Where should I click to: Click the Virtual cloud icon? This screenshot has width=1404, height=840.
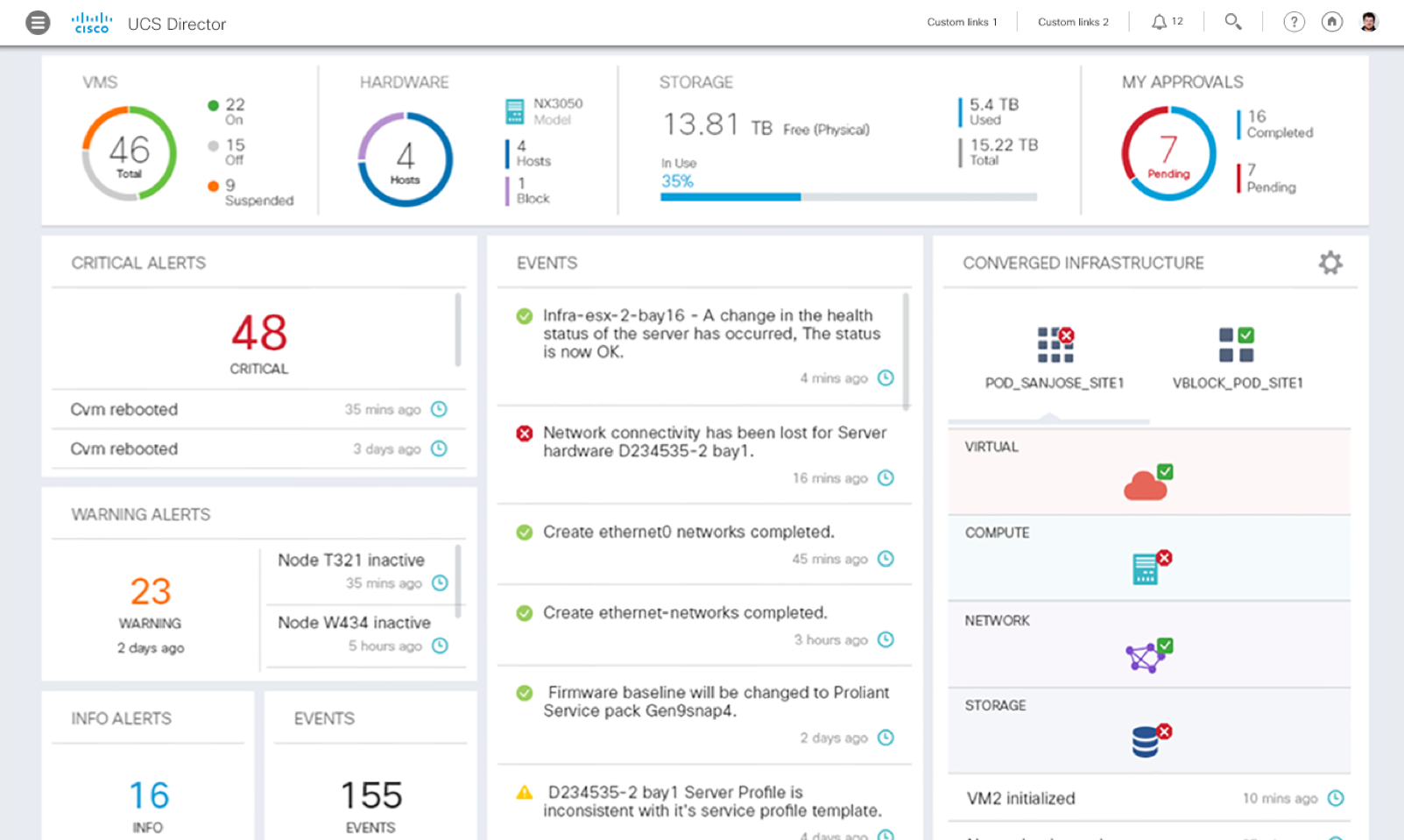tap(1147, 483)
